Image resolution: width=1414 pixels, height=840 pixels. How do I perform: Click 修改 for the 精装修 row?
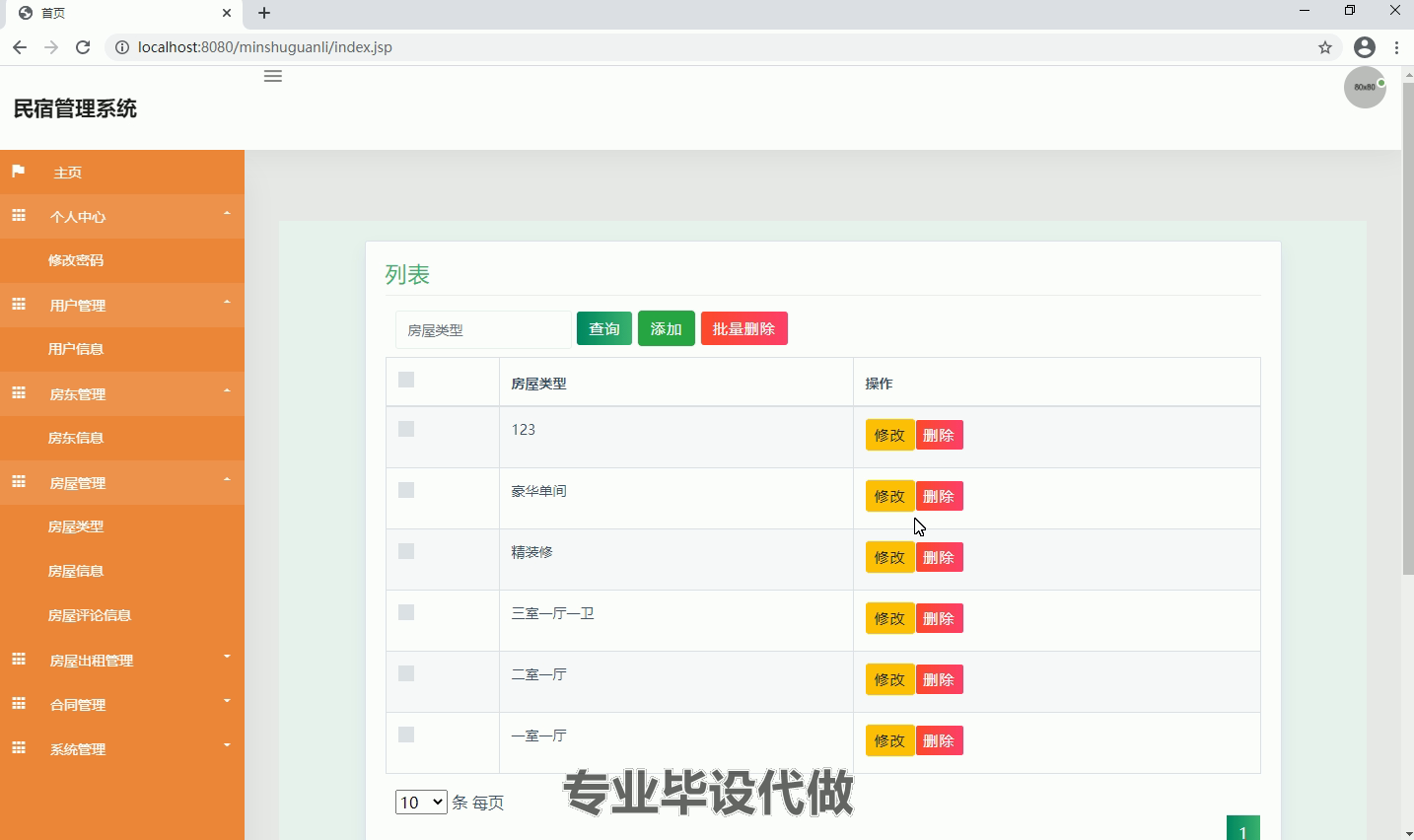pos(890,557)
